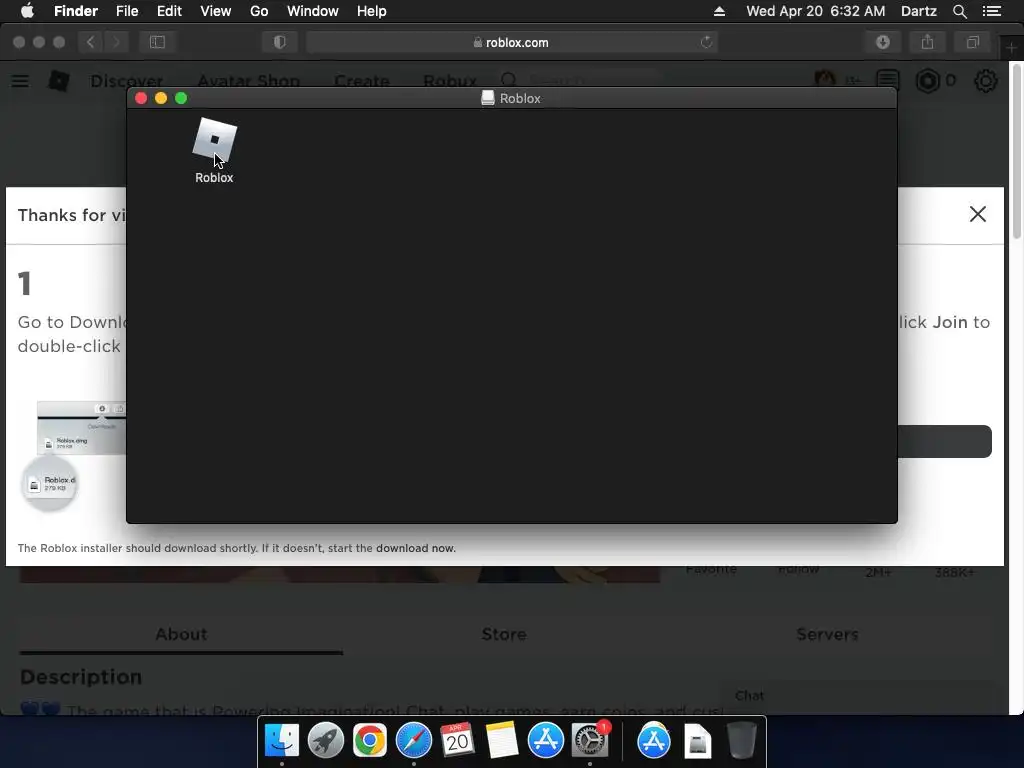Open System Preferences from the Dock
1024x768 pixels.
click(590, 741)
